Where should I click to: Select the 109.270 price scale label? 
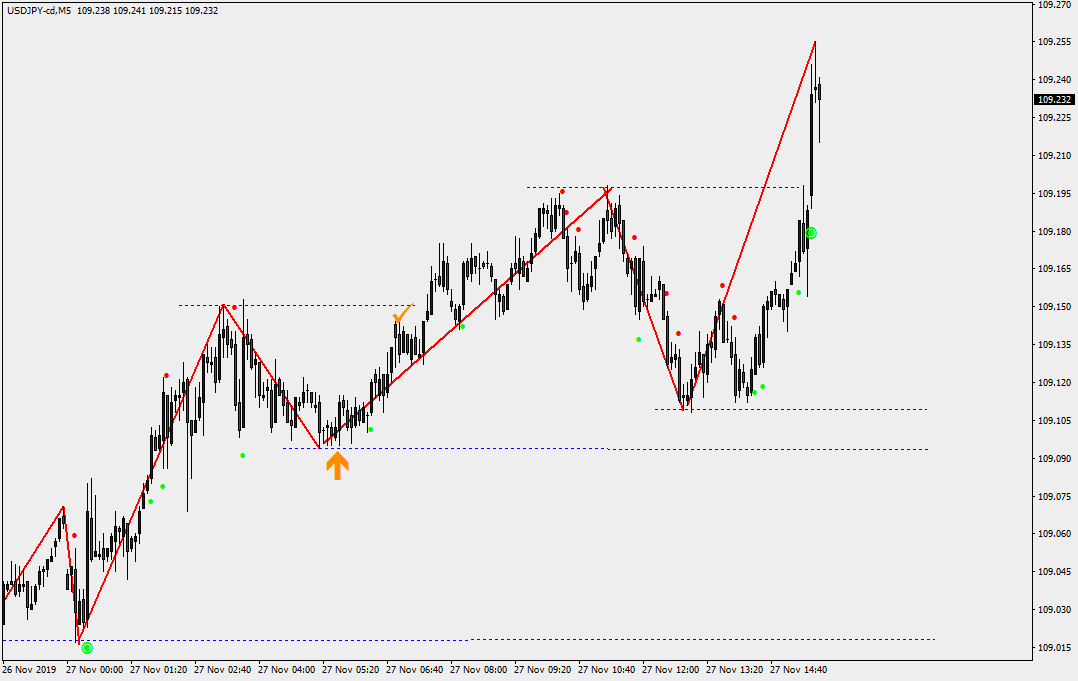point(1053,5)
